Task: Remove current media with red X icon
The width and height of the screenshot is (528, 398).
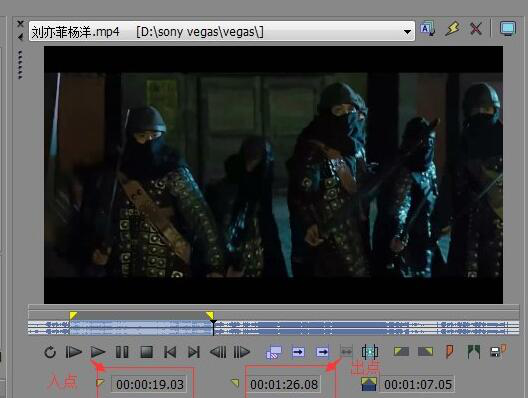Action: point(476,29)
